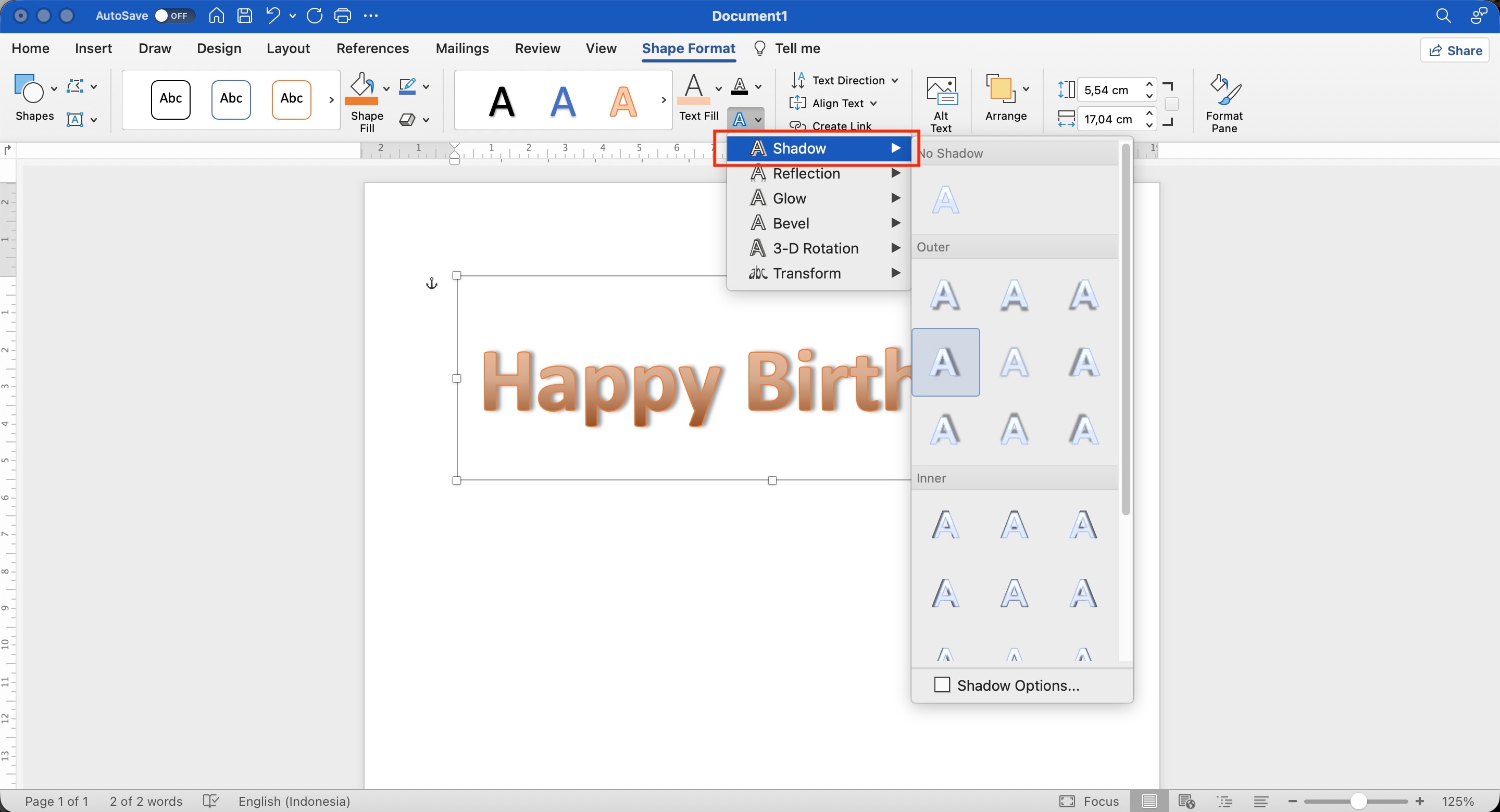Expand the Arrange dropdown arrow

[1026, 89]
